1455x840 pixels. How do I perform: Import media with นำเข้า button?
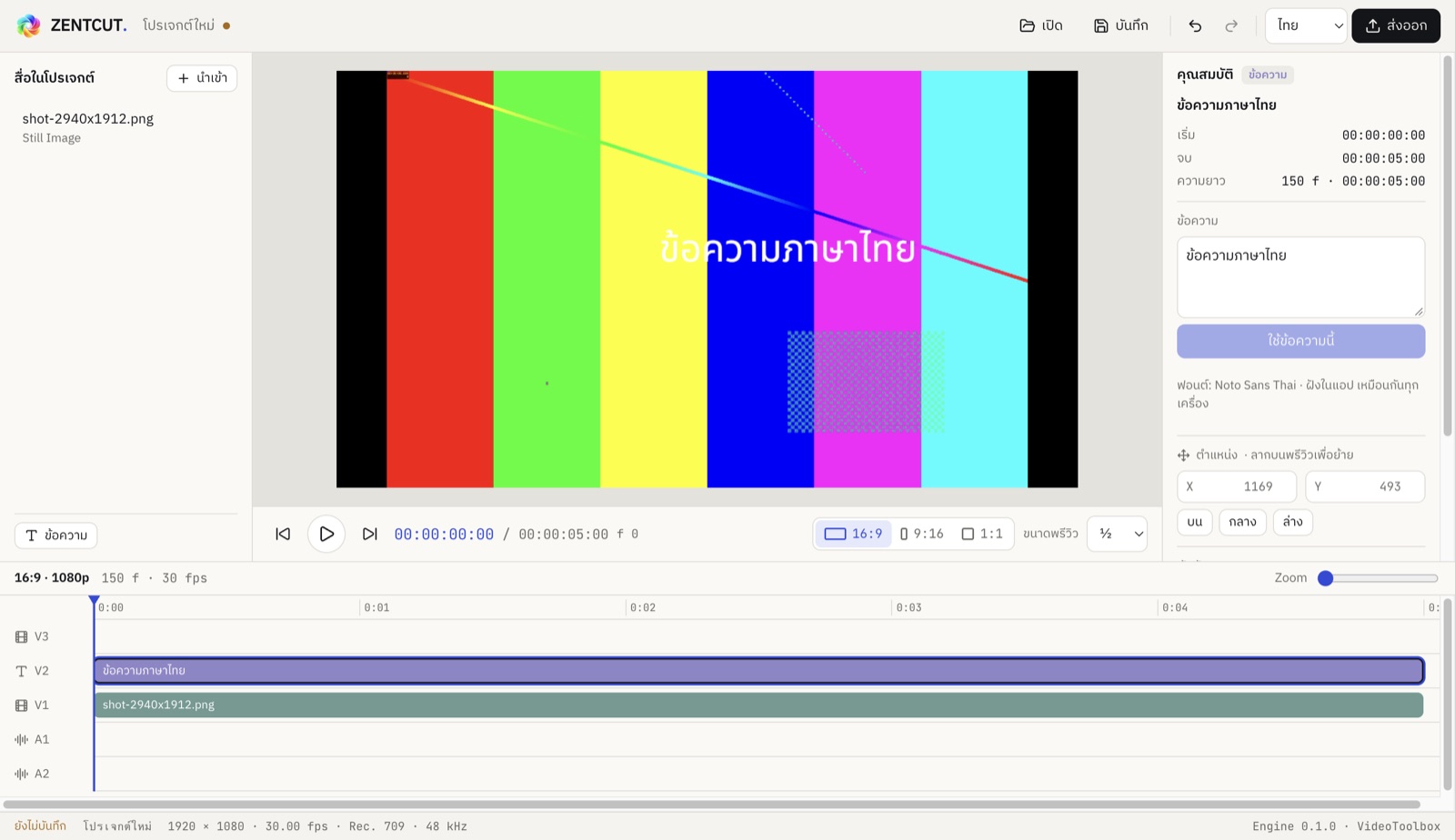point(202,78)
